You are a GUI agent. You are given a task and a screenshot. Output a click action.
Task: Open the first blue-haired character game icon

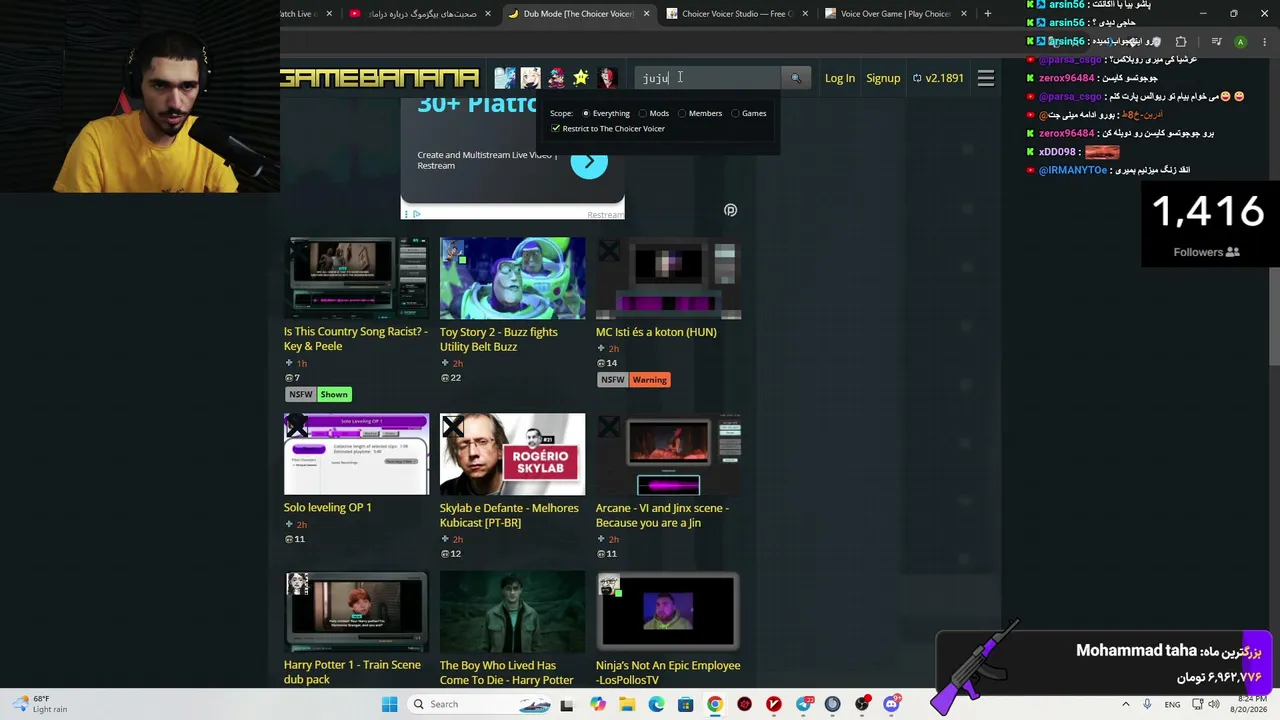pos(505,78)
